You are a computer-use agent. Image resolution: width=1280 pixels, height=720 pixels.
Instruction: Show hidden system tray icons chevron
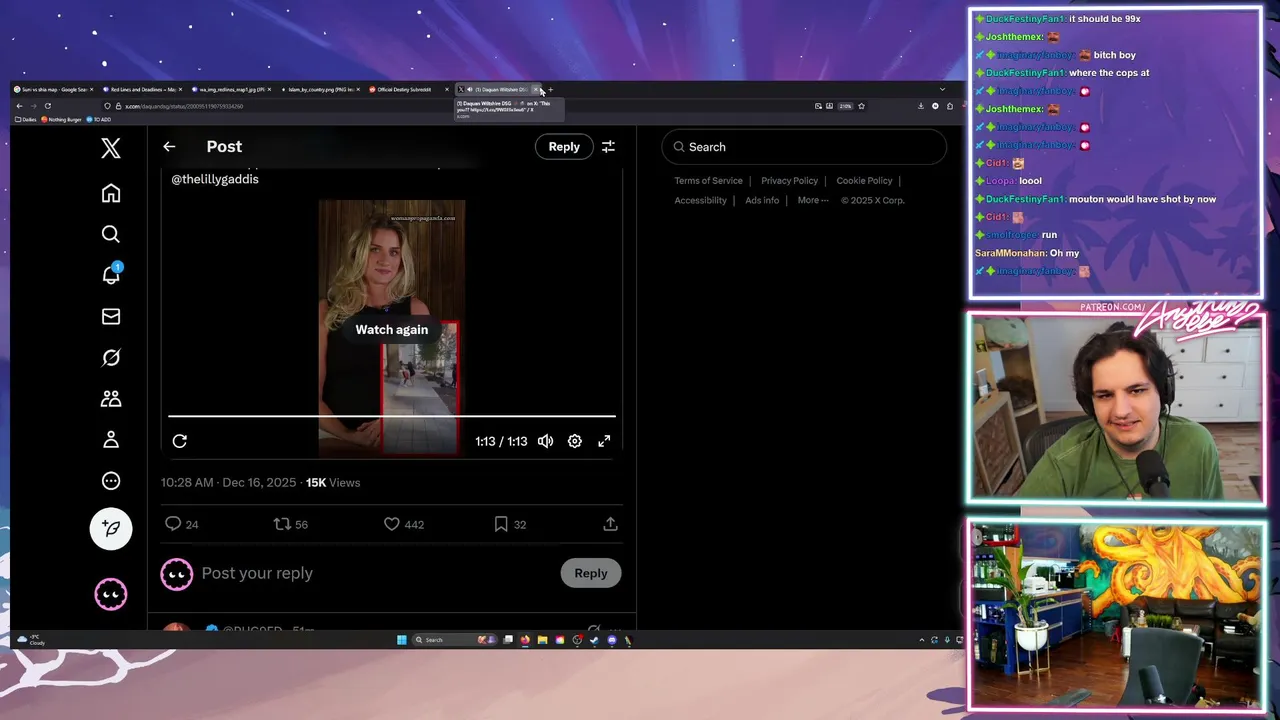[x=922, y=640]
